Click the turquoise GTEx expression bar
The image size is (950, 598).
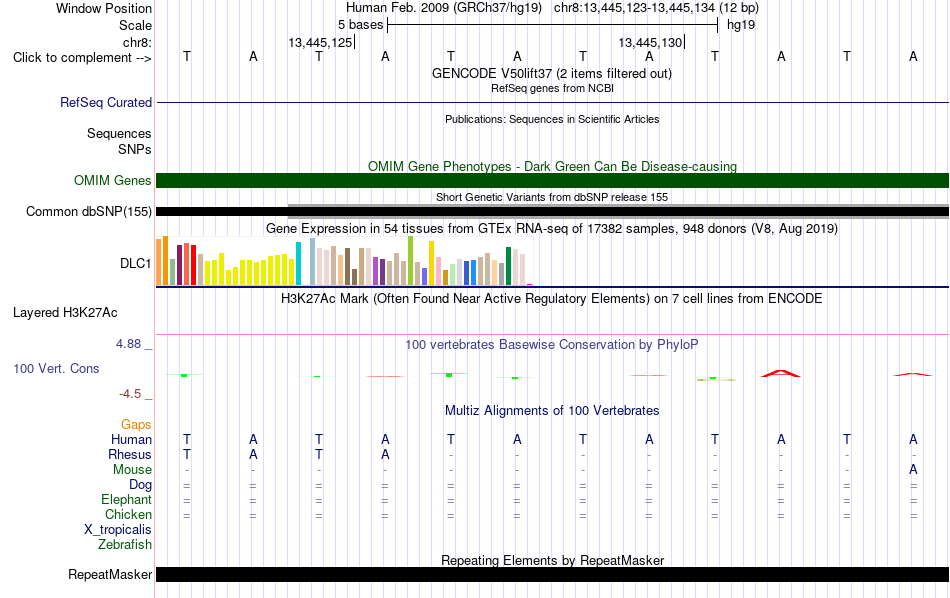(298, 264)
